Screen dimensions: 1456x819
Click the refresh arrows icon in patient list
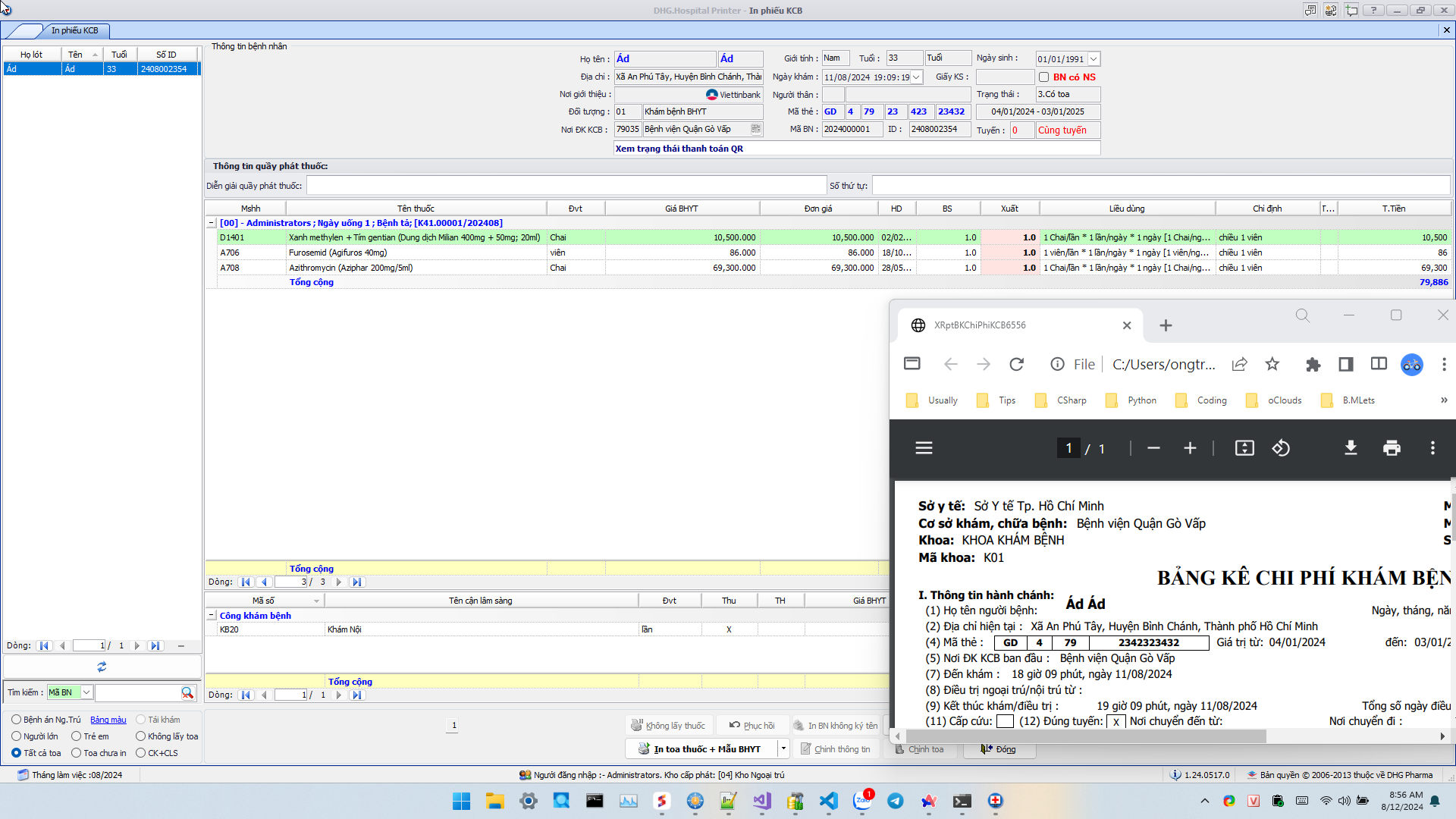coord(102,667)
